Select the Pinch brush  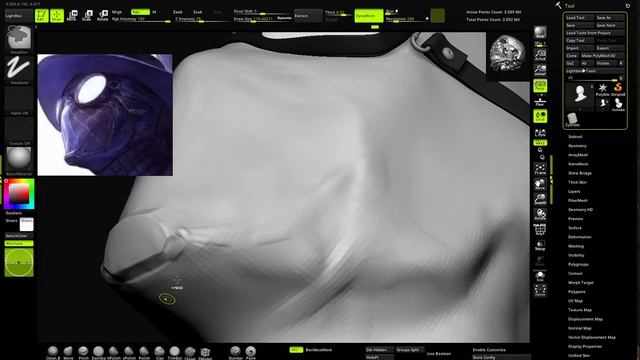(83, 352)
